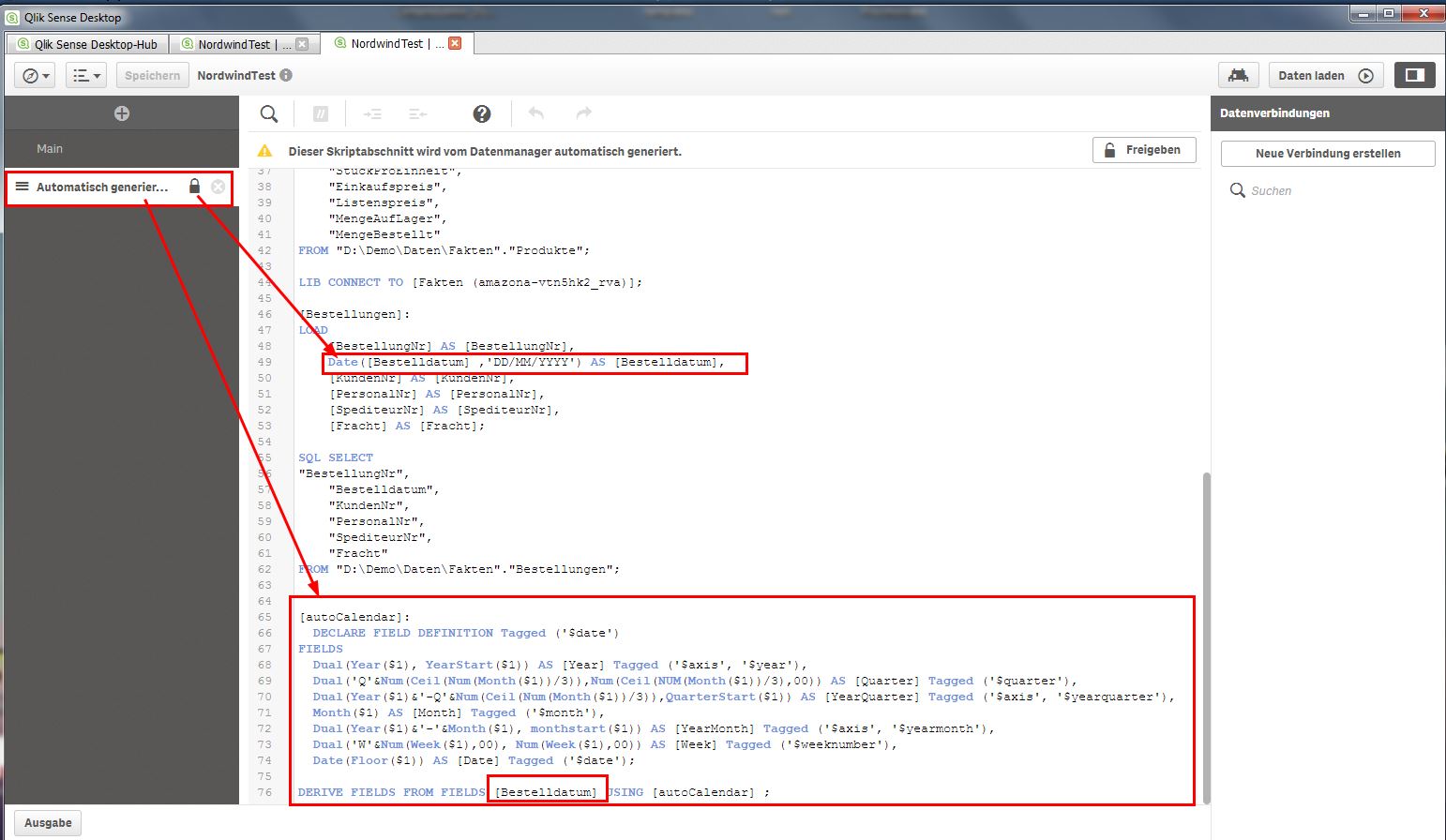Click the undo arrow icon
Image resolution: width=1446 pixels, height=840 pixels.
click(x=536, y=113)
